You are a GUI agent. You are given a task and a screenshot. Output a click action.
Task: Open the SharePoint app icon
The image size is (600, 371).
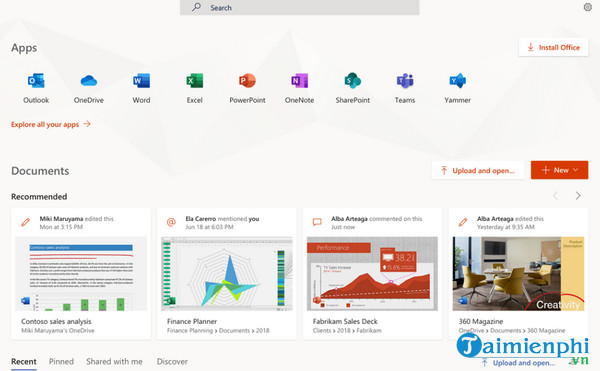pyautogui.click(x=352, y=81)
